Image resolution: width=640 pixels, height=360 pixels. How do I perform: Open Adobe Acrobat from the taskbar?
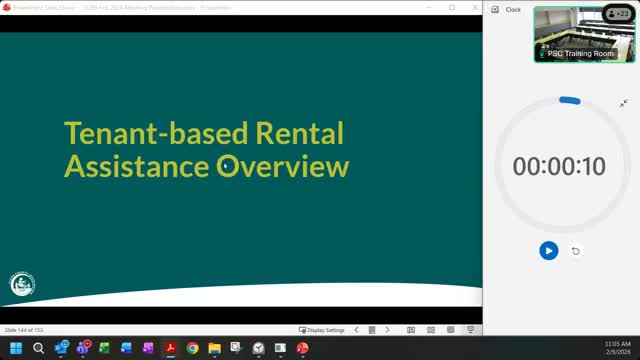click(170, 348)
